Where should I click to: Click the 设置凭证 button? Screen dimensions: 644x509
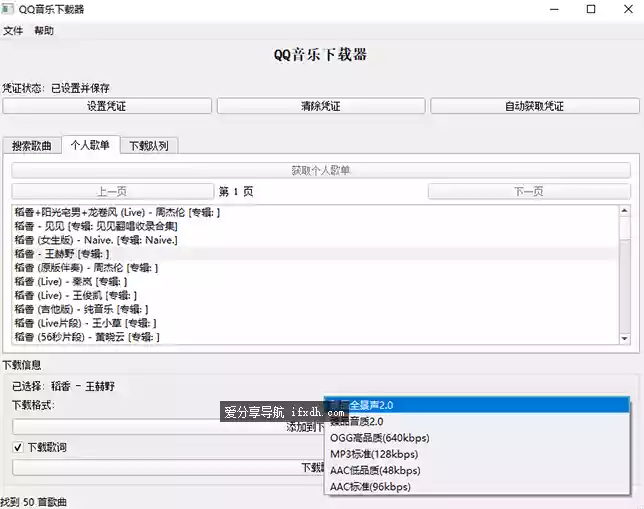(x=107, y=106)
